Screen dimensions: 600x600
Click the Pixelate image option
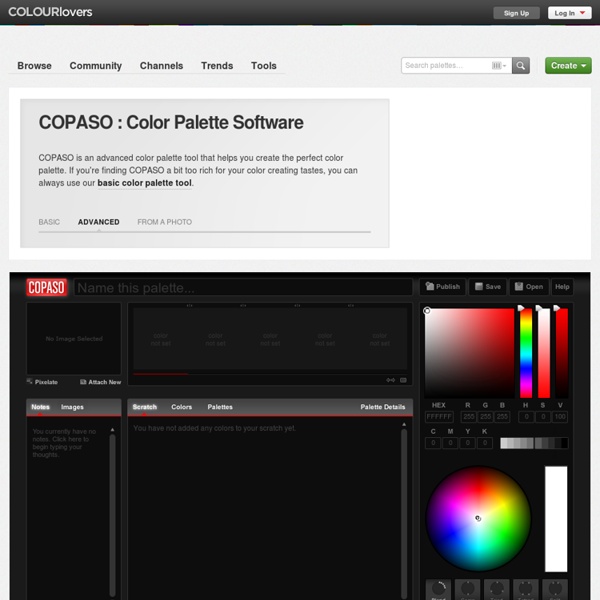[x=42, y=382]
